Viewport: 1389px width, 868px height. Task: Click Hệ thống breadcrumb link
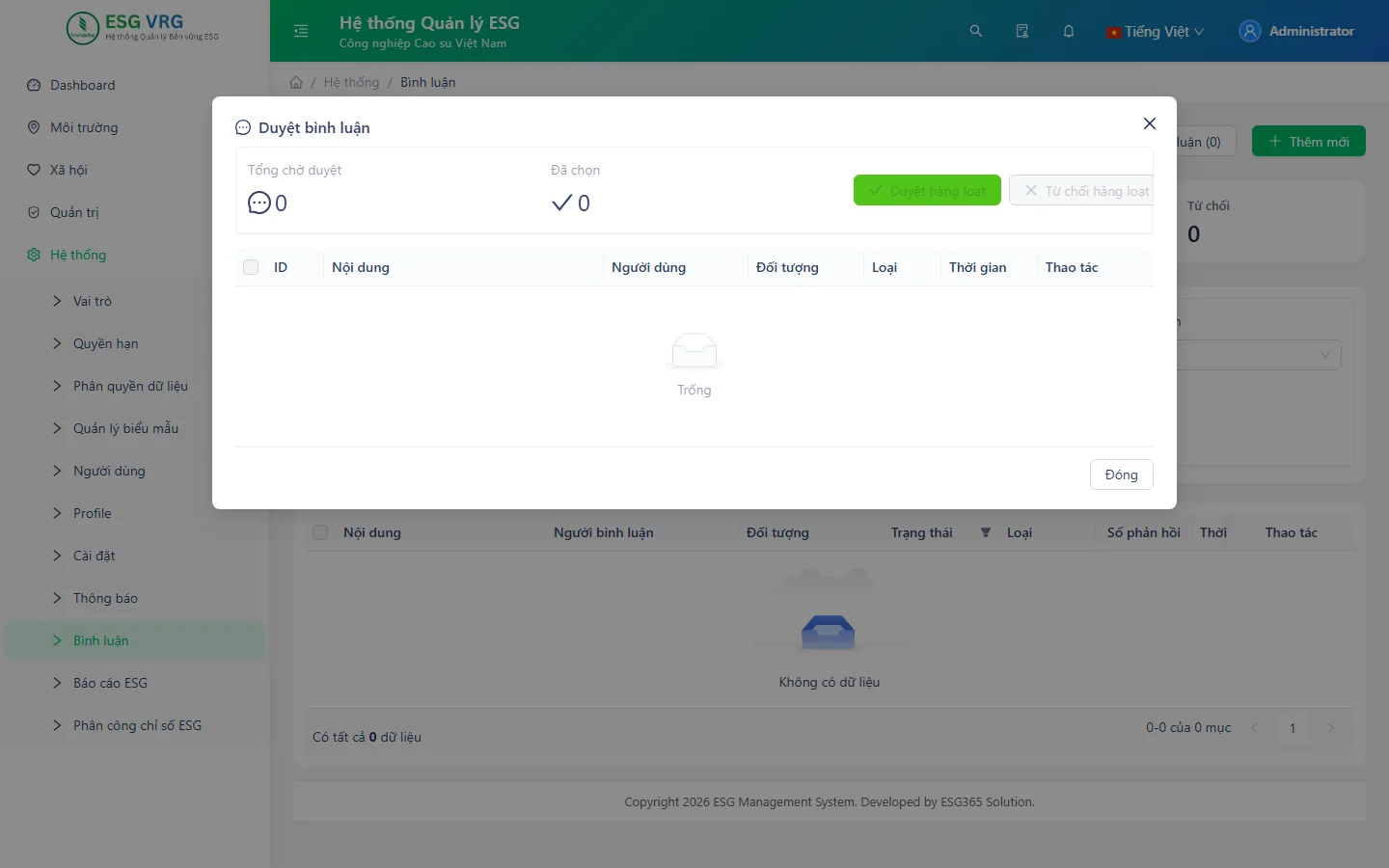coord(351,82)
